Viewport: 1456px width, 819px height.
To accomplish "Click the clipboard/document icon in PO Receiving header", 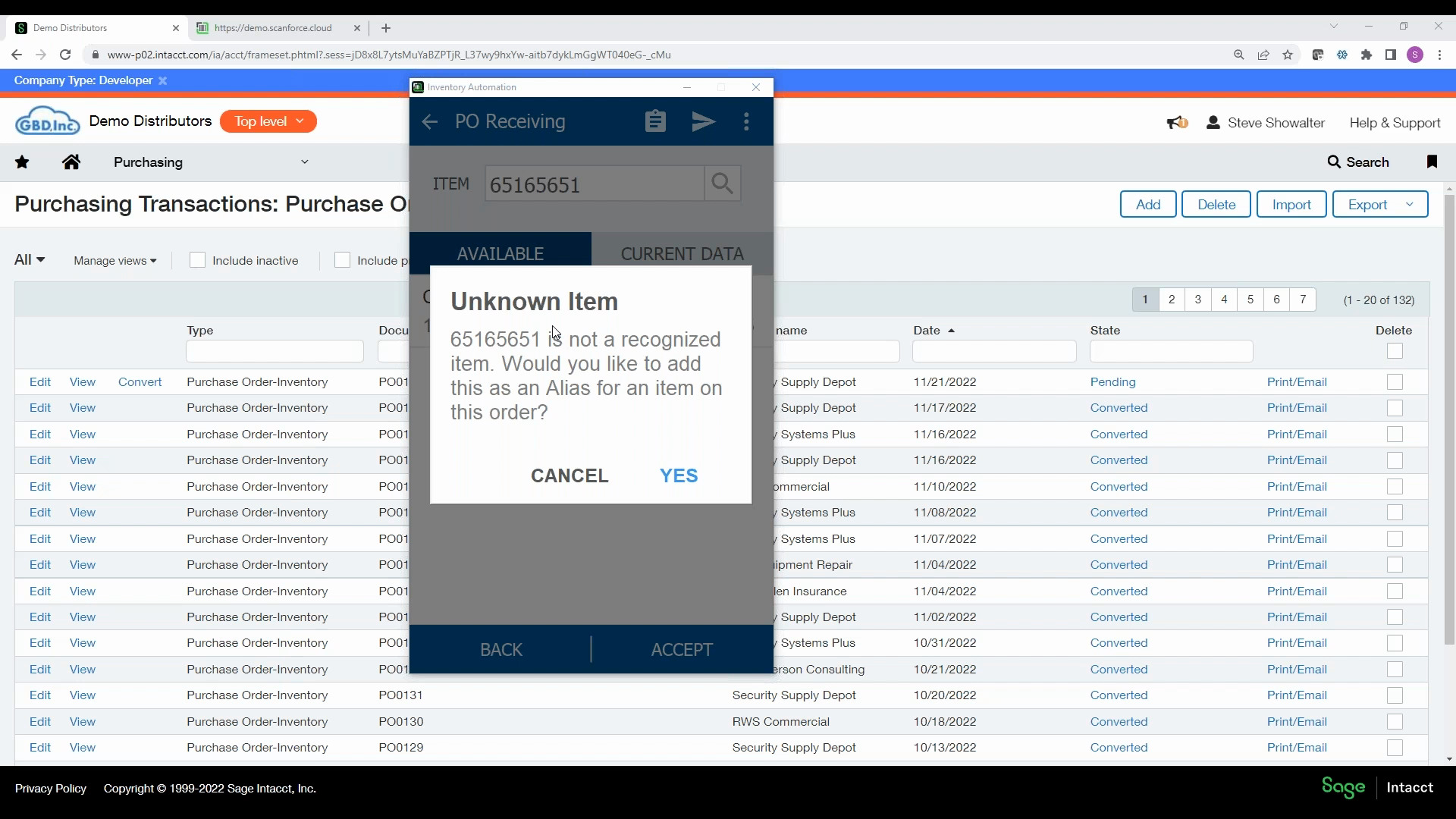I will pos(656,121).
